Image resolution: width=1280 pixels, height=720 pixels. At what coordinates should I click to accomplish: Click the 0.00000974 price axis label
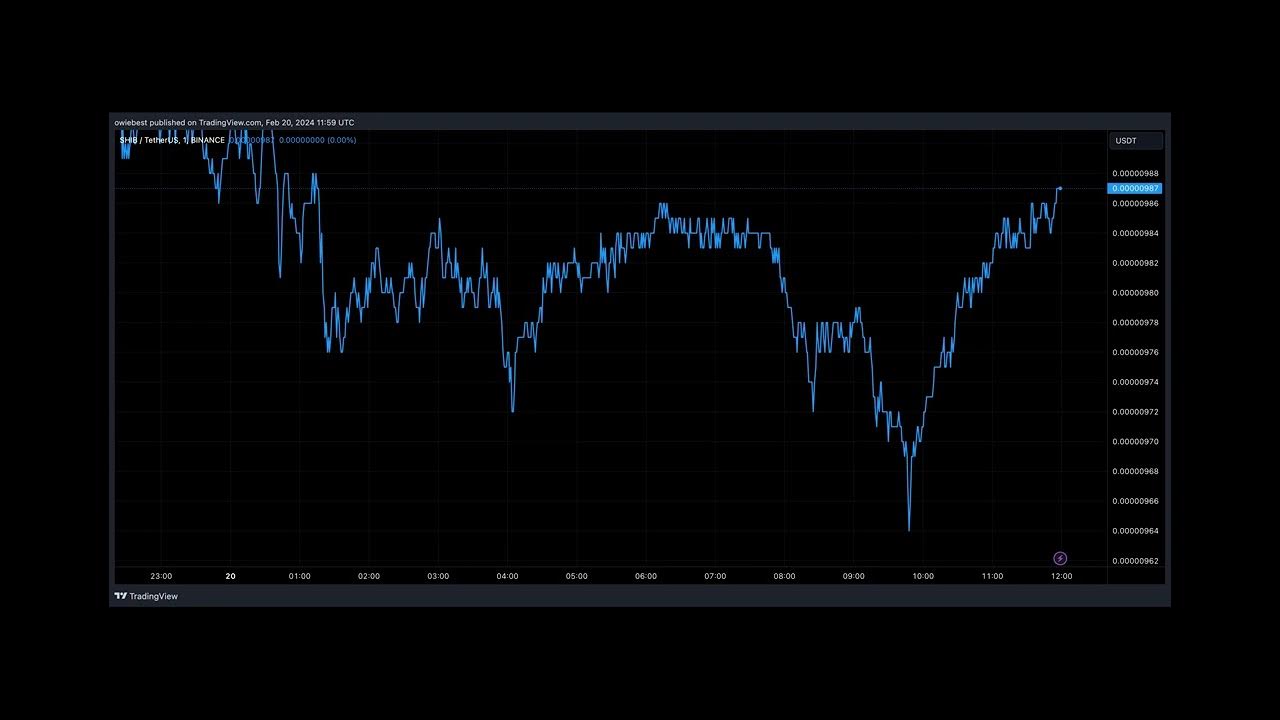[1135, 382]
